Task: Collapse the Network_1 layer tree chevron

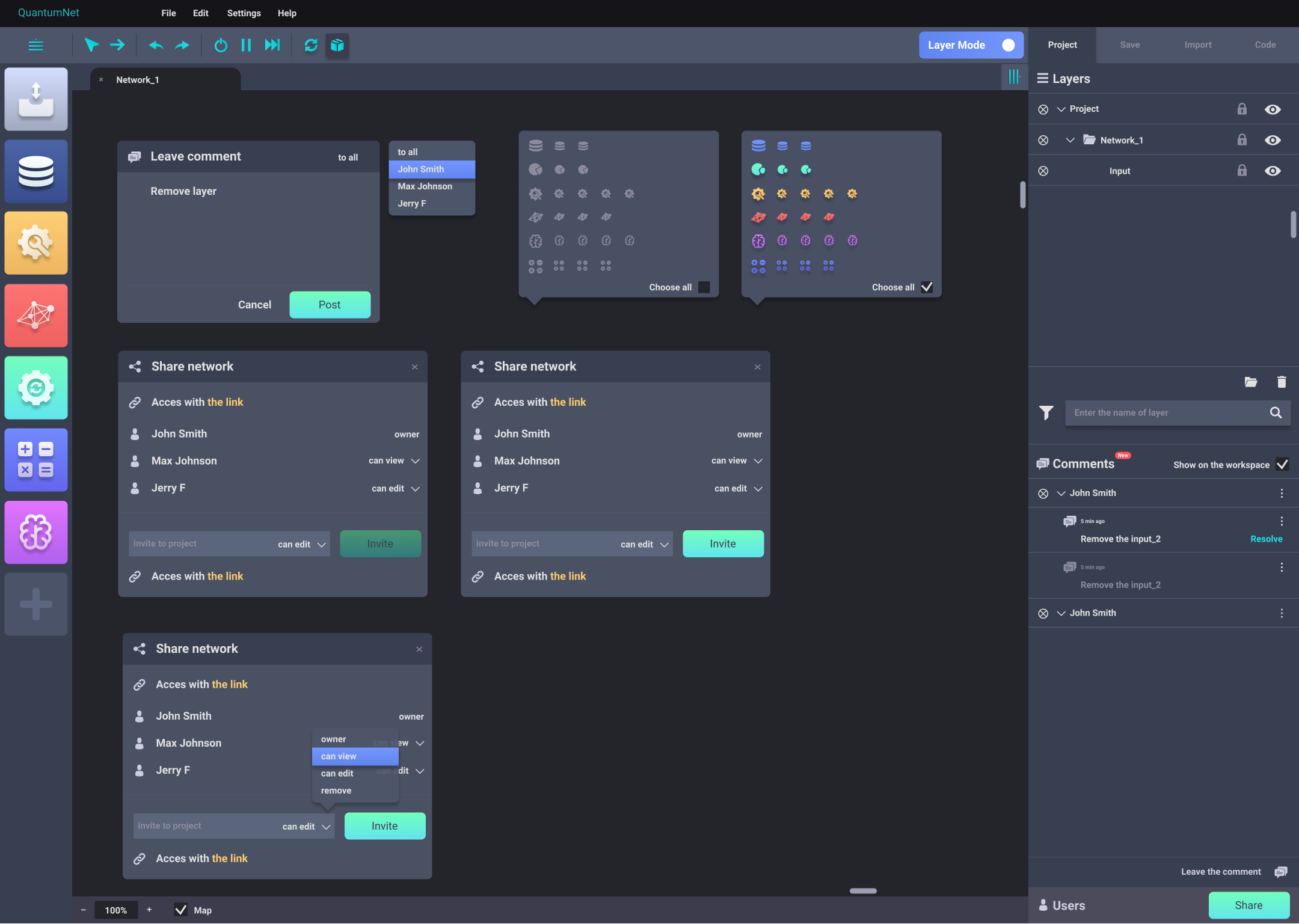Action: pyautogui.click(x=1070, y=140)
